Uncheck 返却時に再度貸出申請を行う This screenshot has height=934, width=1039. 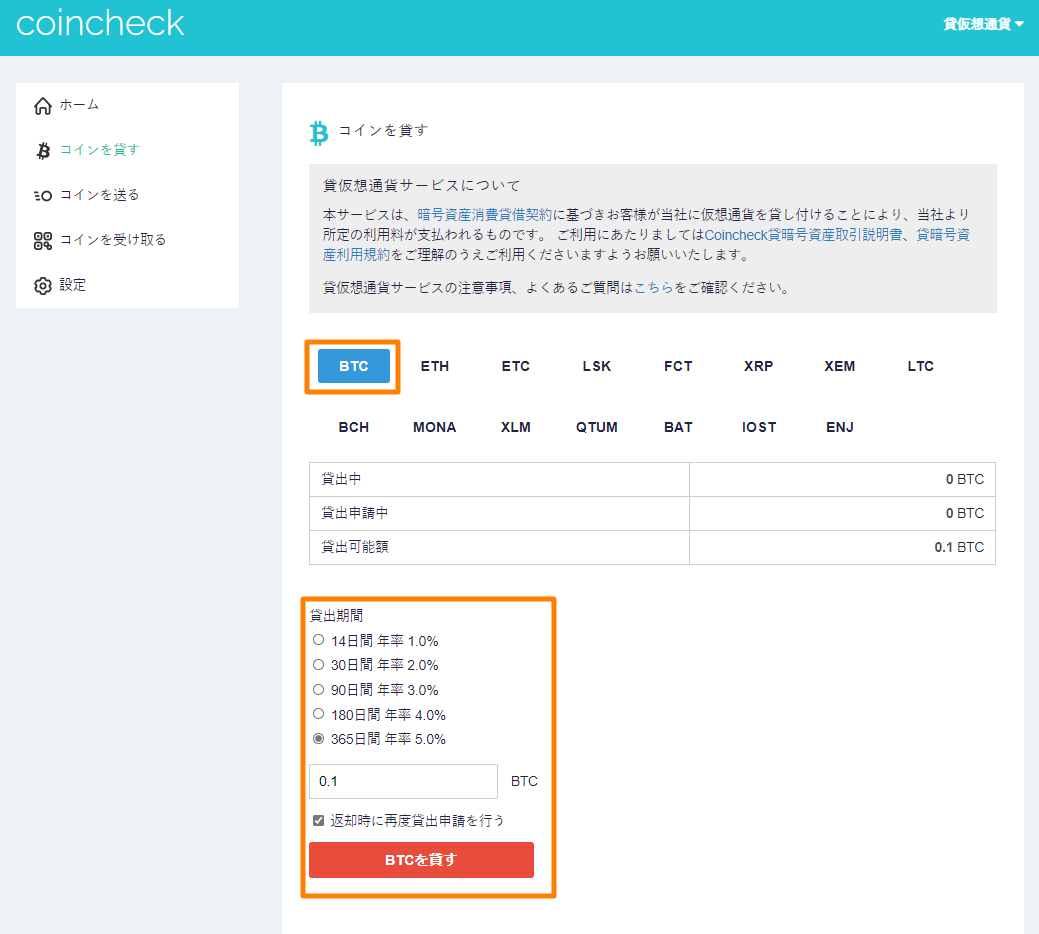[317, 818]
